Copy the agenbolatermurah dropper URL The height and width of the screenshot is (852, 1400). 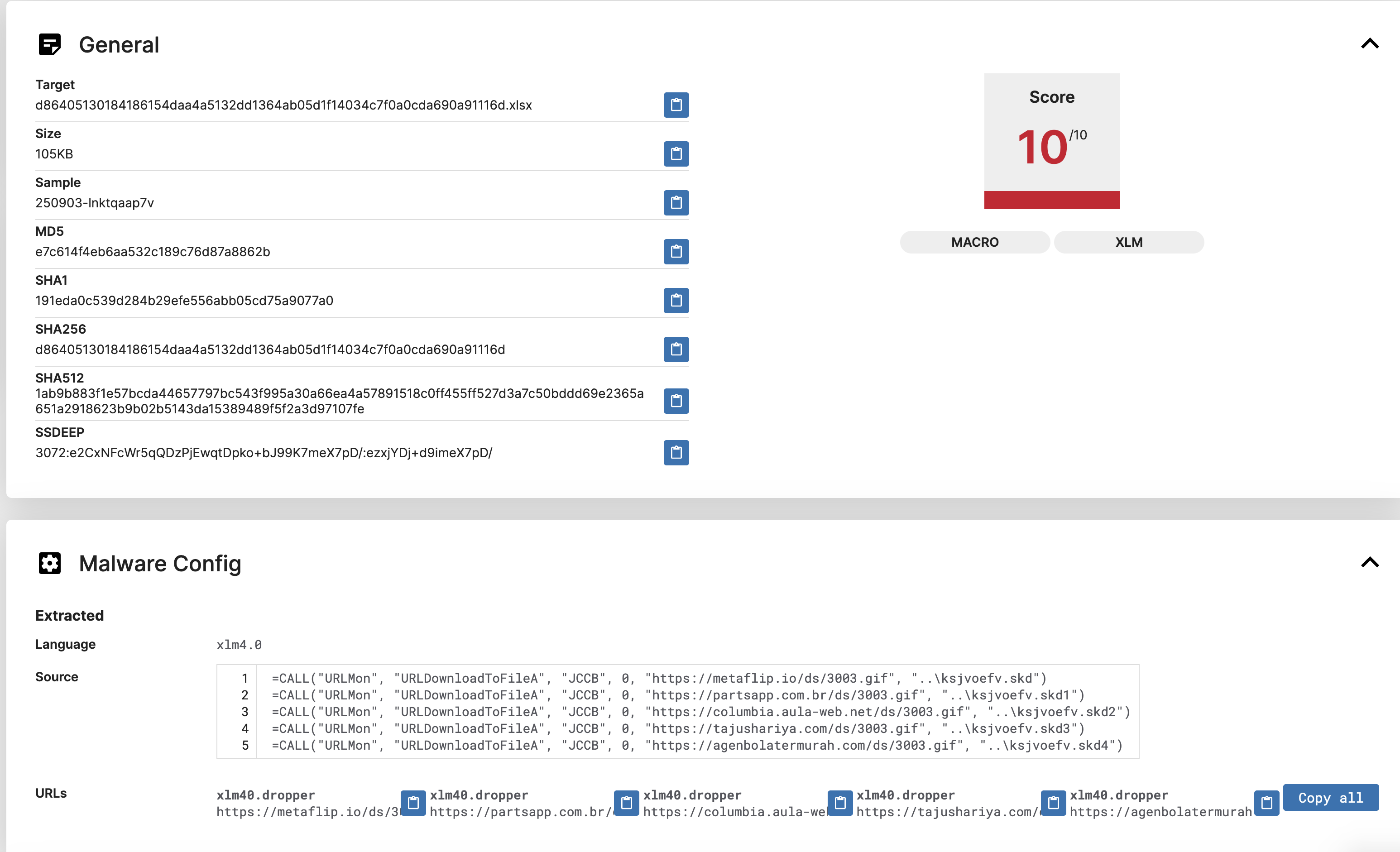[x=1266, y=803]
